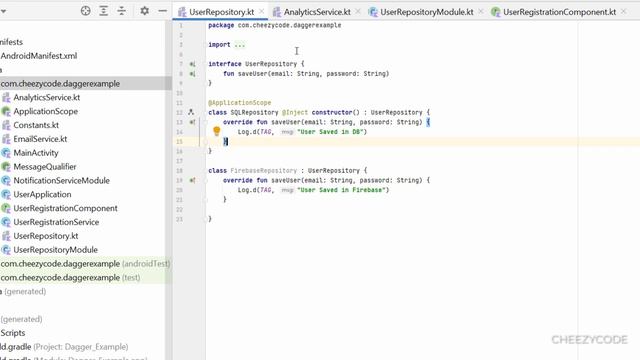Screen dimensions: 640x360
Task: Open UserRegistrationComponent in project tree
Action: pos(65,209)
